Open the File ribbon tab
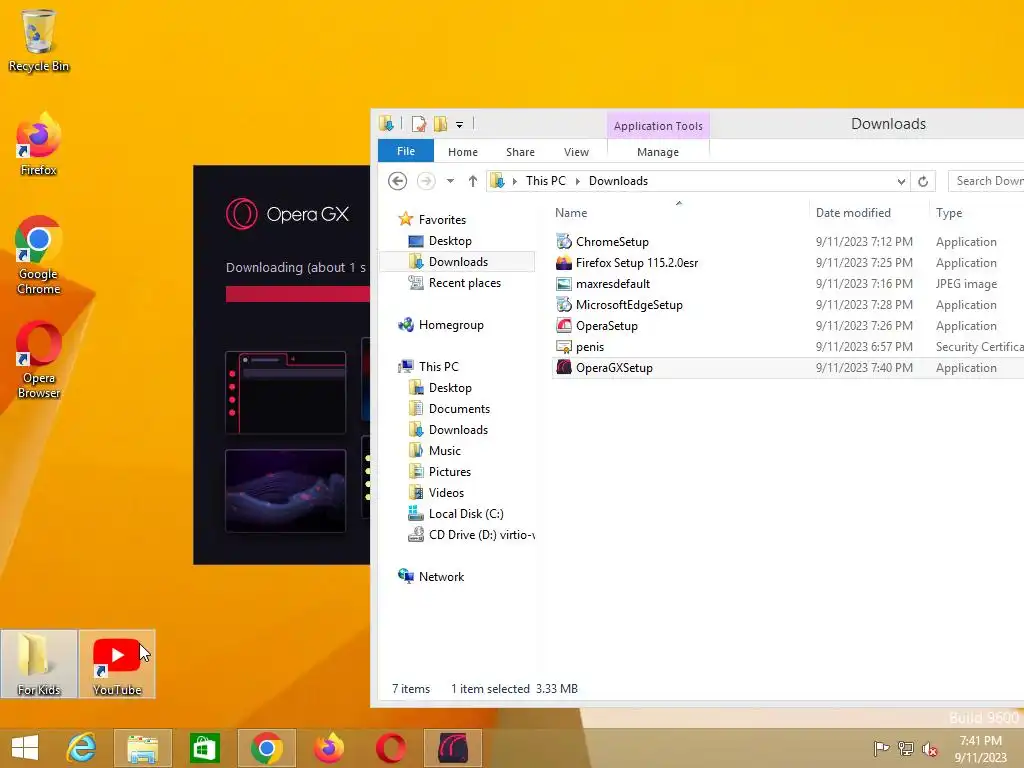Screen dimensions: 1024x768 point(406,151)
